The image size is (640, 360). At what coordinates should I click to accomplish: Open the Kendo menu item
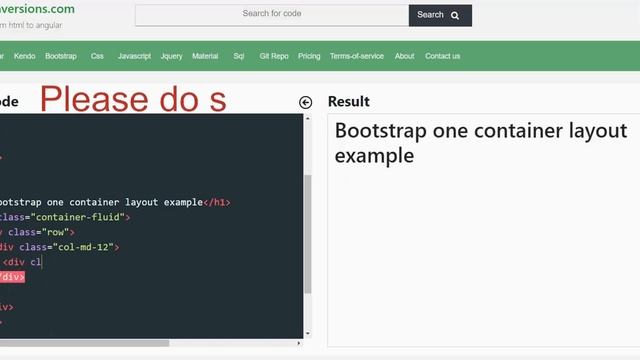[24, 56]
